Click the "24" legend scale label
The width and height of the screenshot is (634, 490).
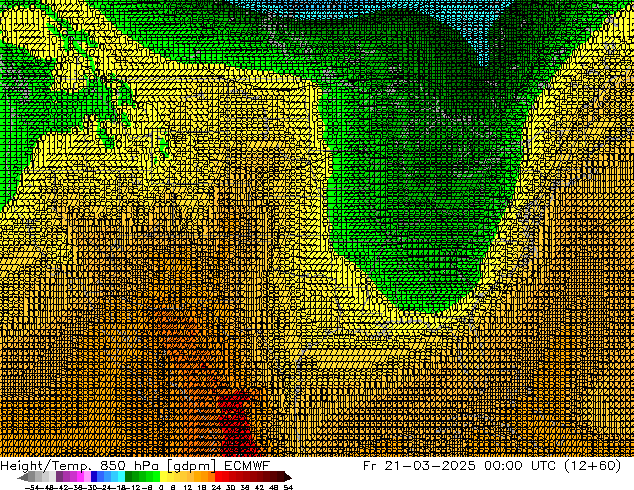tap(216, 487)
